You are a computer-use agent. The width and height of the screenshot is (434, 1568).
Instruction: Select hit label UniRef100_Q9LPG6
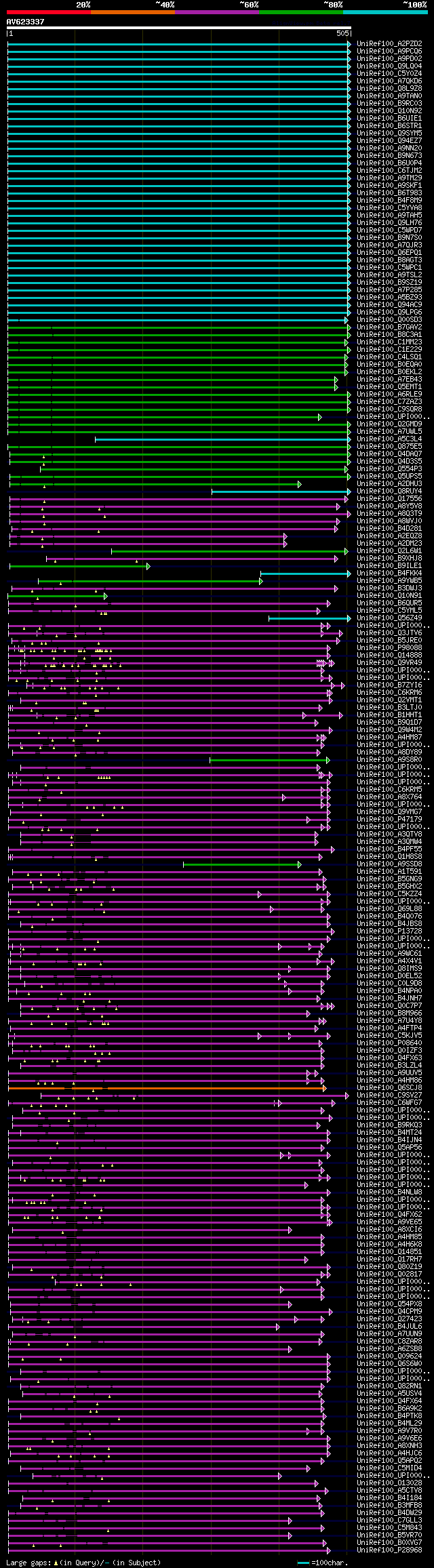[x=389, y=312]
